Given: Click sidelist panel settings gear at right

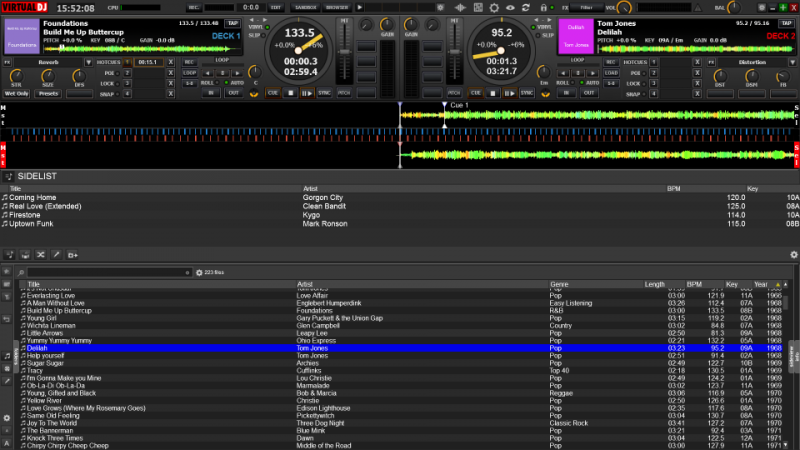Looking at the screenshot, I should [794, 255].
